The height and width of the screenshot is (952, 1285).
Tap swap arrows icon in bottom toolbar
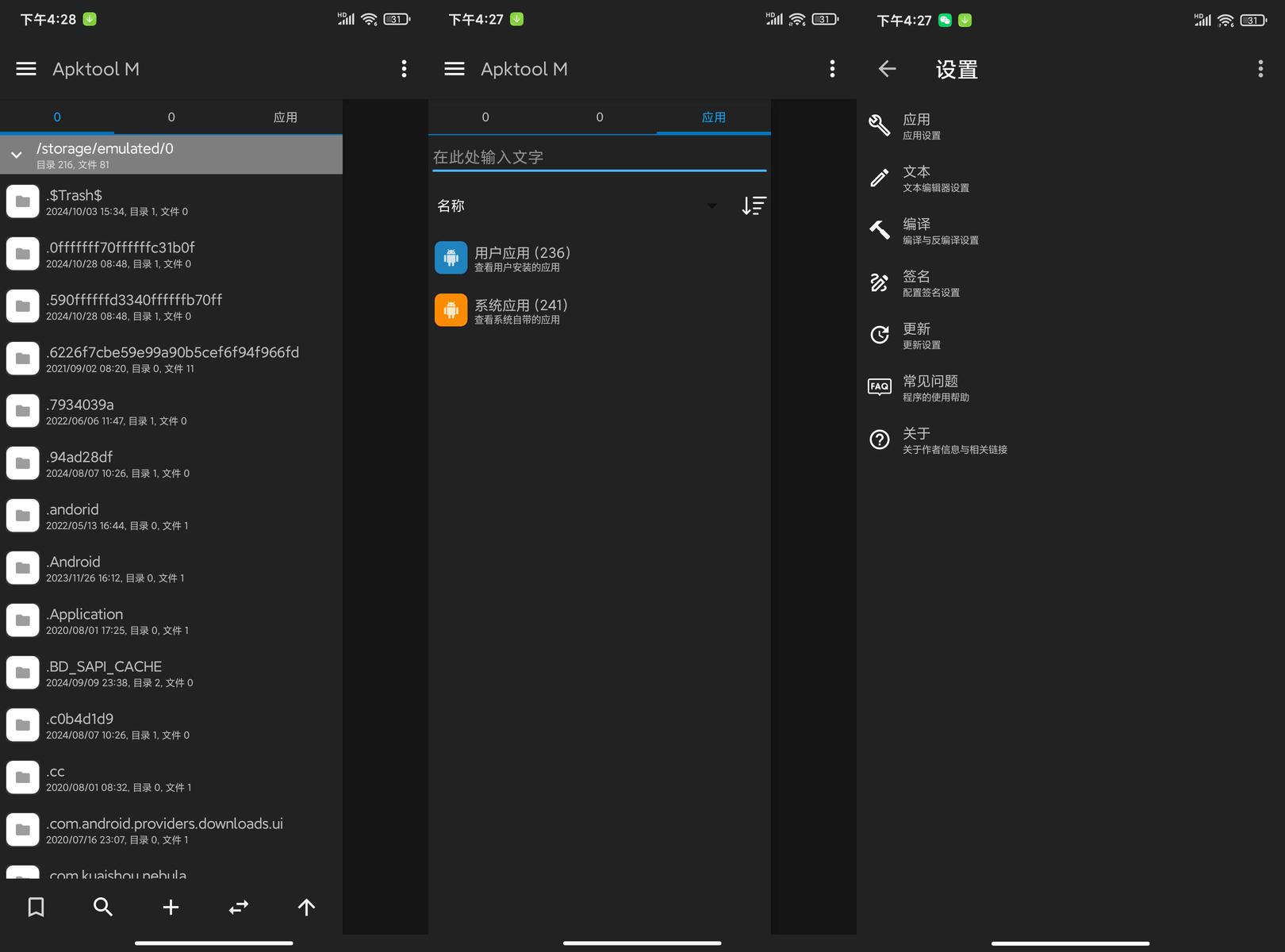coord(239,907)
